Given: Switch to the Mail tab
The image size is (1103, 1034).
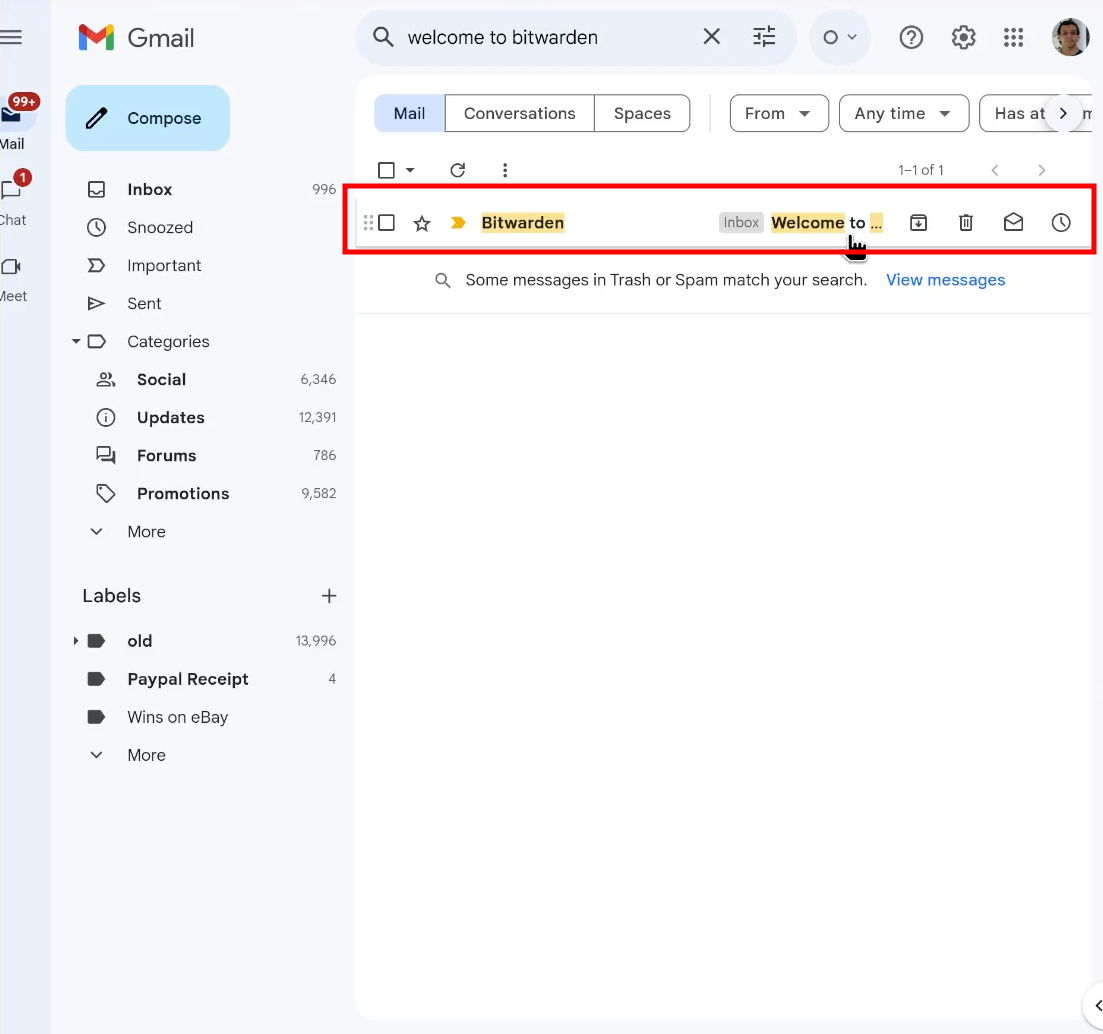Looking at the screenshot, I should [409, 113].
